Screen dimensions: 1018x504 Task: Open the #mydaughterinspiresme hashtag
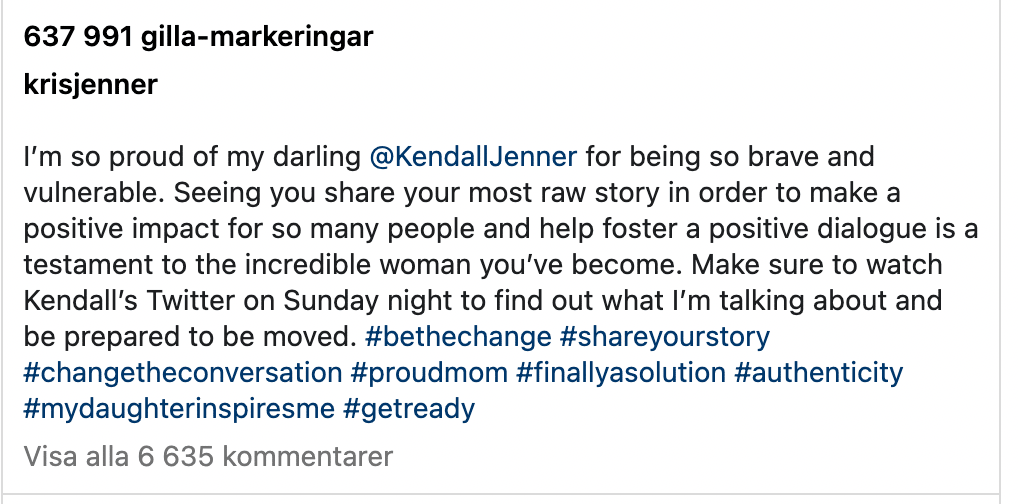(x=179, y=409)
